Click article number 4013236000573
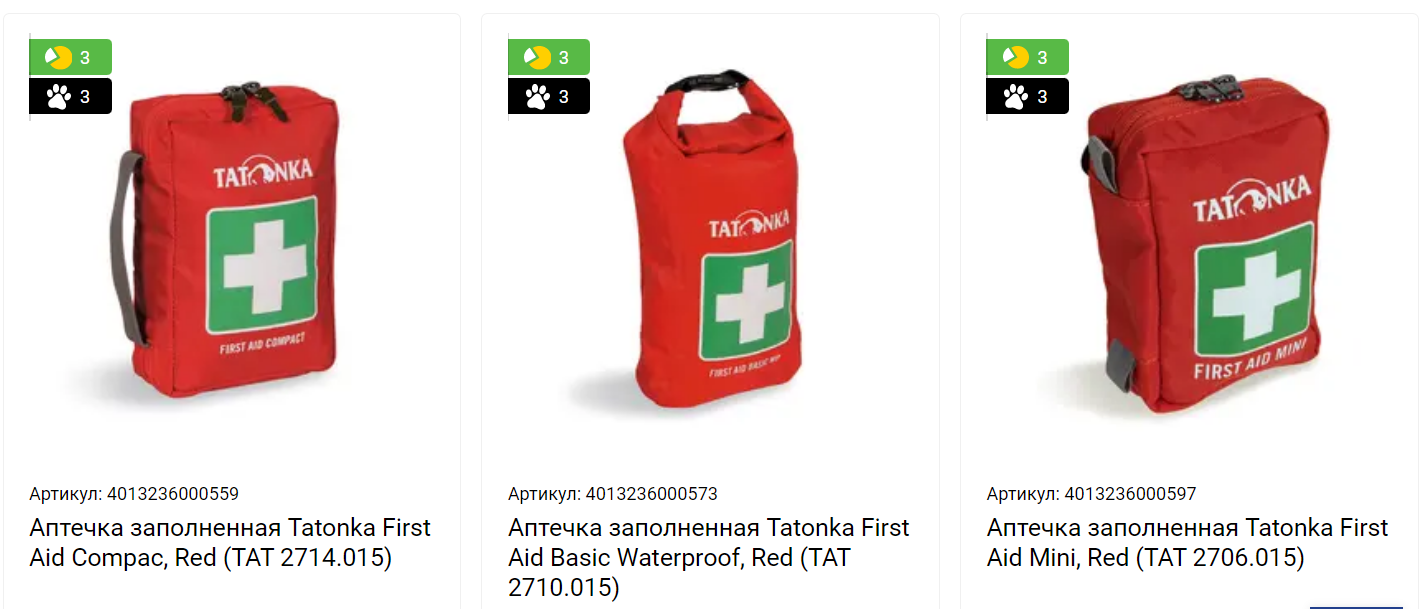 coord(613,493)
